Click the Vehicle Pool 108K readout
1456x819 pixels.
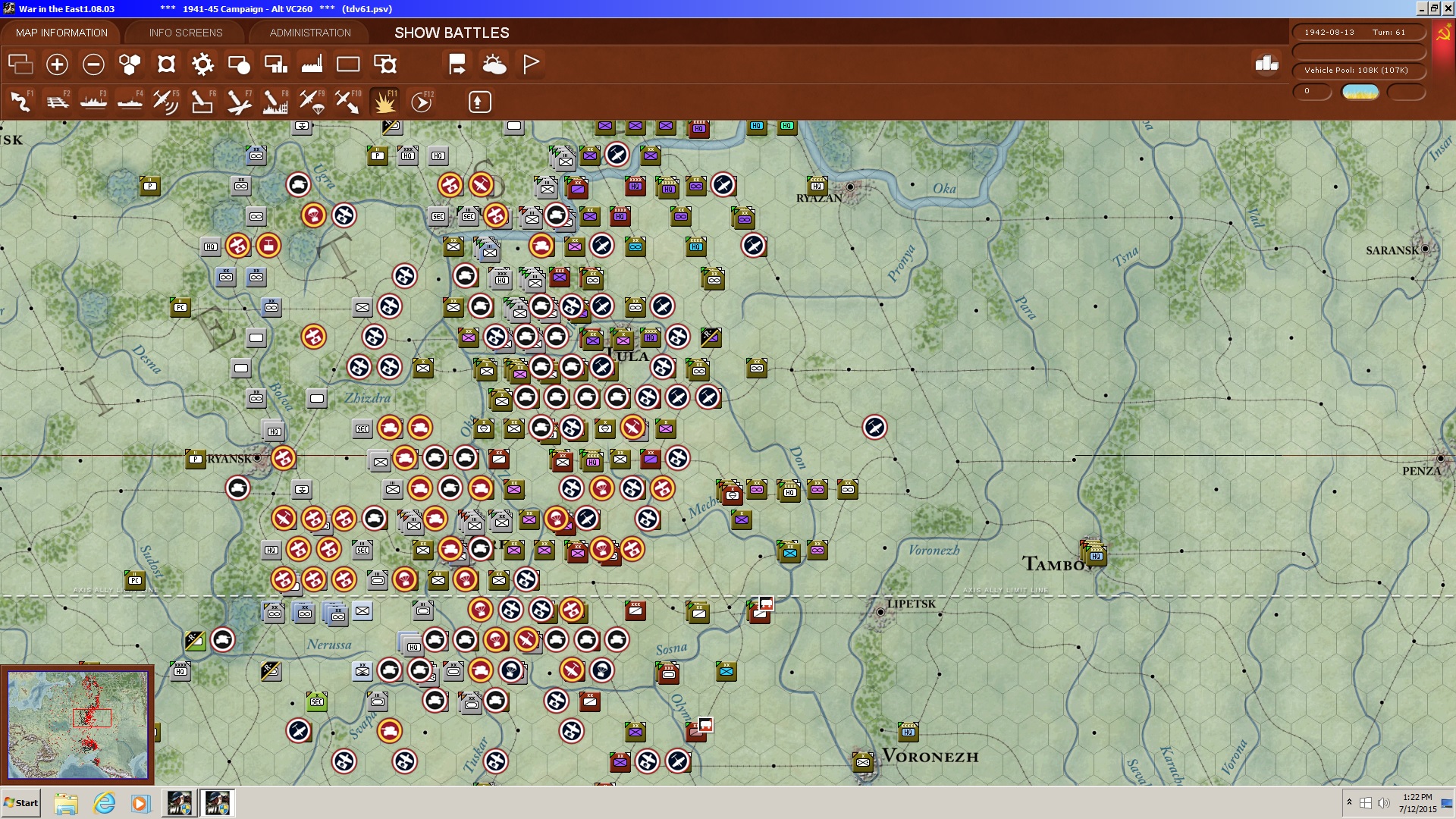coord(1358,71)
